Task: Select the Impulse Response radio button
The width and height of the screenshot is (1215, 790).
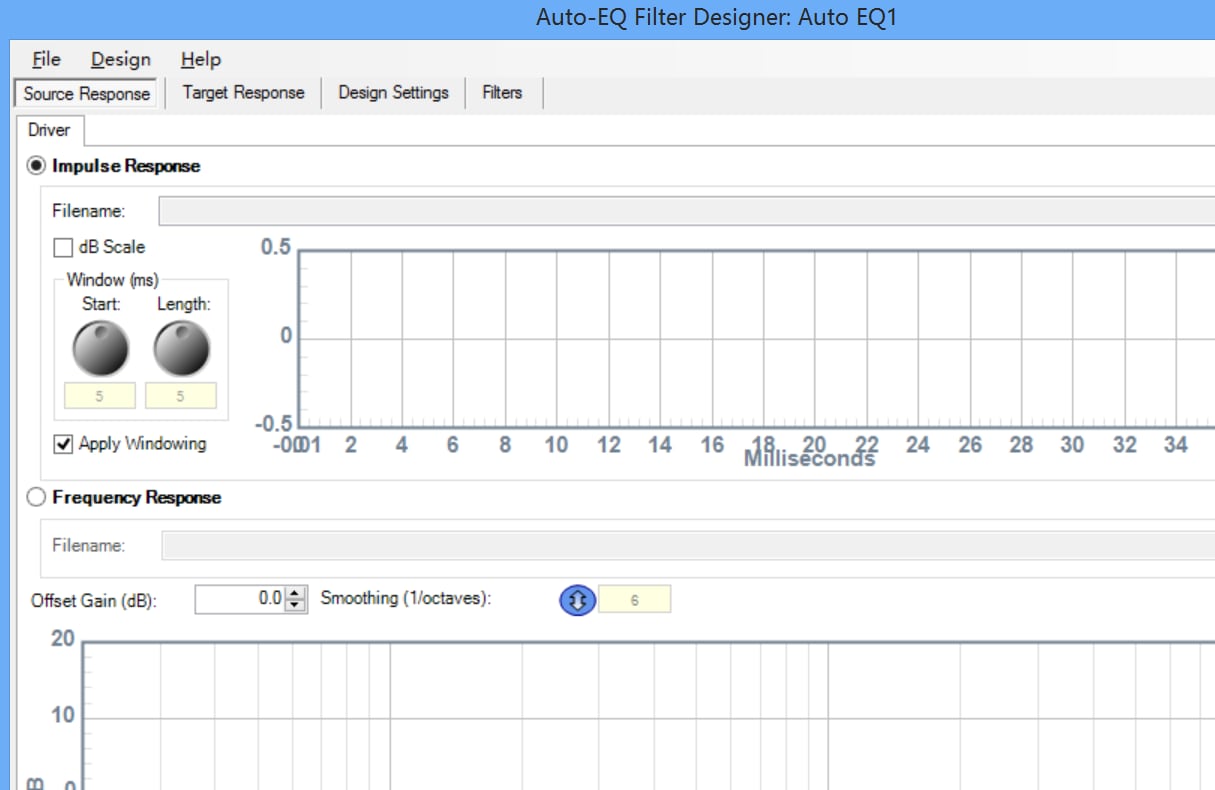Action: tap(37, 166)
